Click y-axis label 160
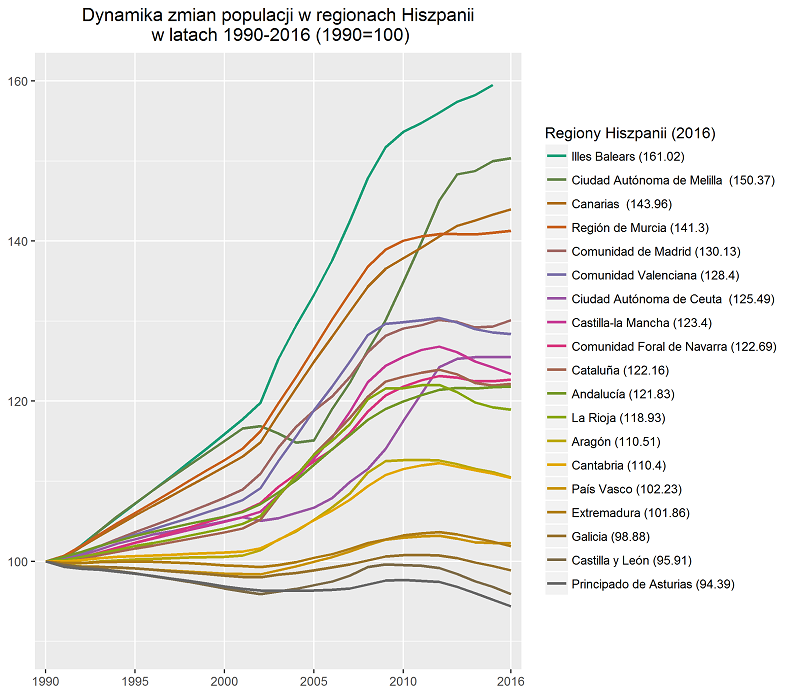Image resolution: width=792 pixels, height=693 pixels. point(18,81)
